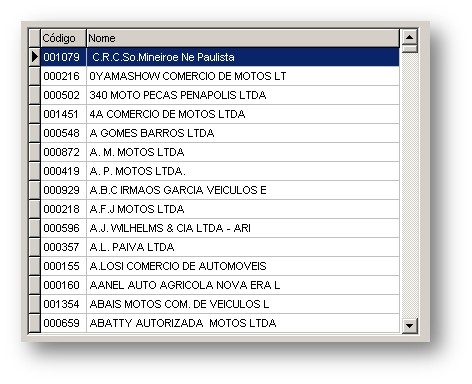Click the code cell 000218

pyautogui.click(x=63, y=209)
